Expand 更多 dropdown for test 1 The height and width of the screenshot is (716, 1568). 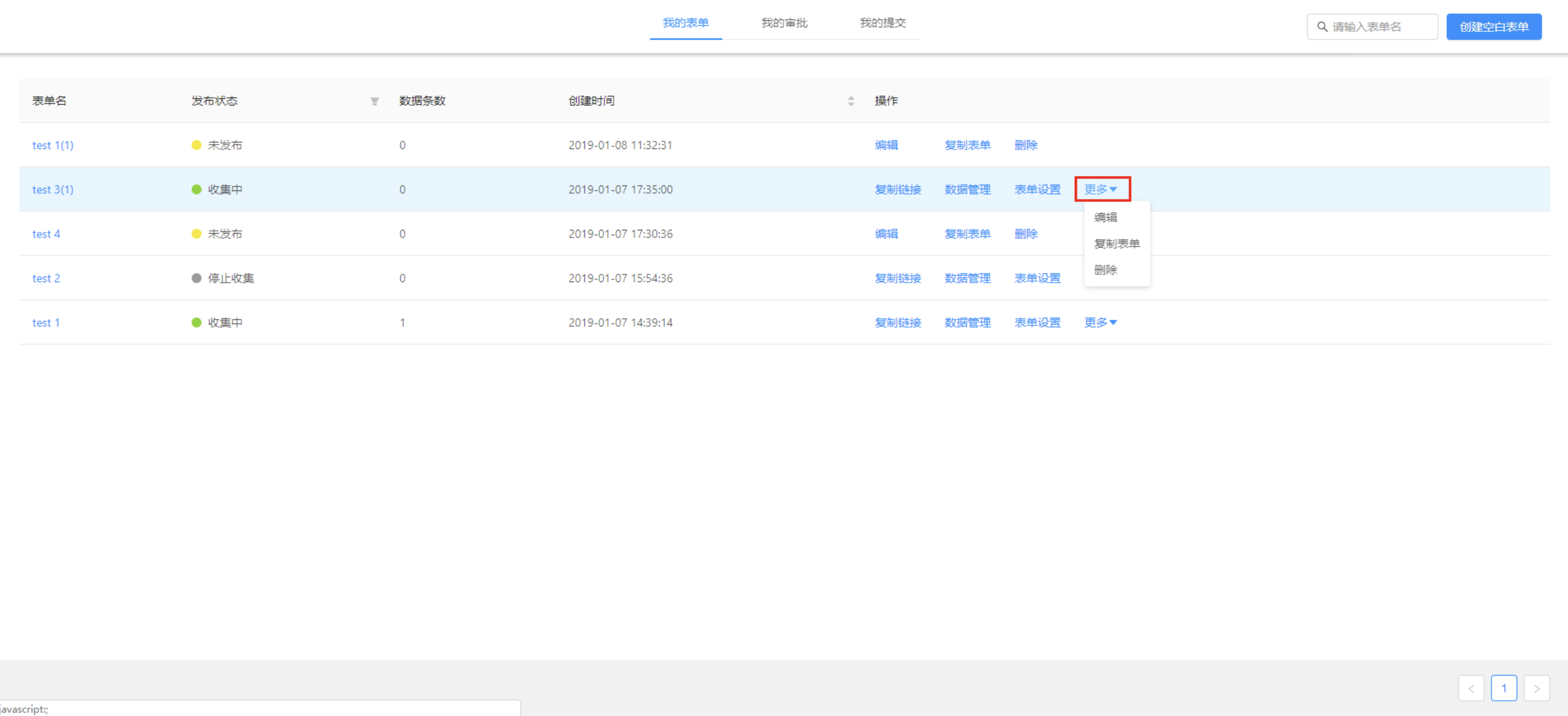(1100, 323)
